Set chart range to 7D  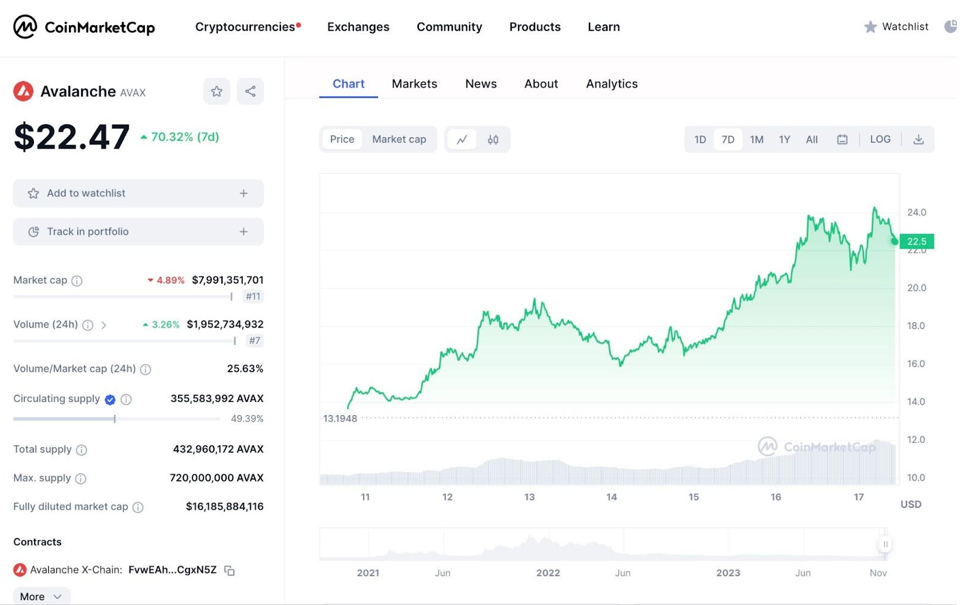coord(728,140)
